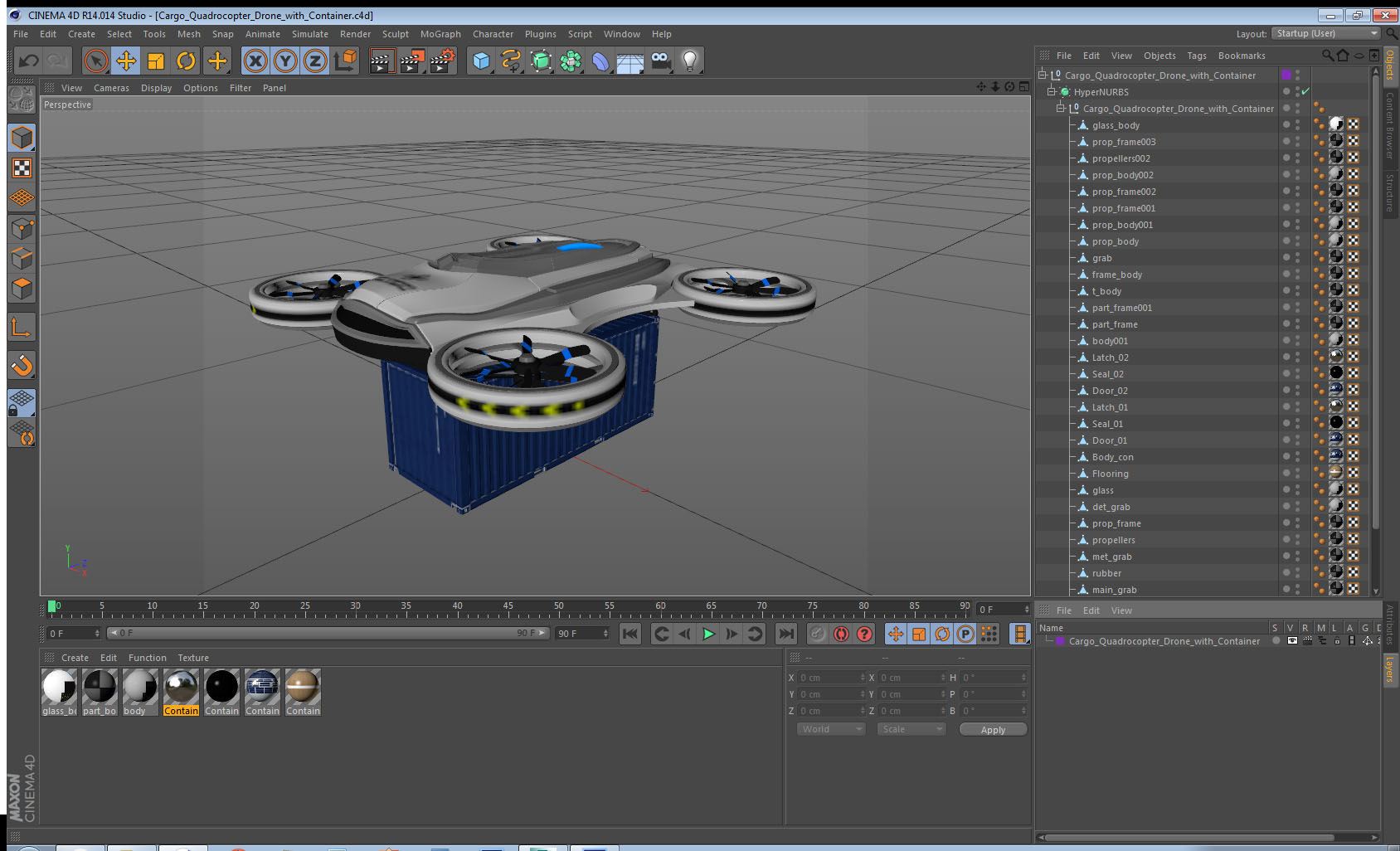Image resolution: width=1400 pixels, height=851 pixels.
Task: Select the highlighted Contain material
Action: 181,693
